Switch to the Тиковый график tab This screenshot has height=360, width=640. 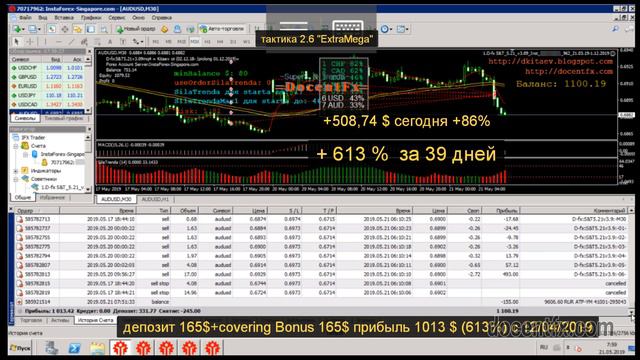(x=64, y=118)
